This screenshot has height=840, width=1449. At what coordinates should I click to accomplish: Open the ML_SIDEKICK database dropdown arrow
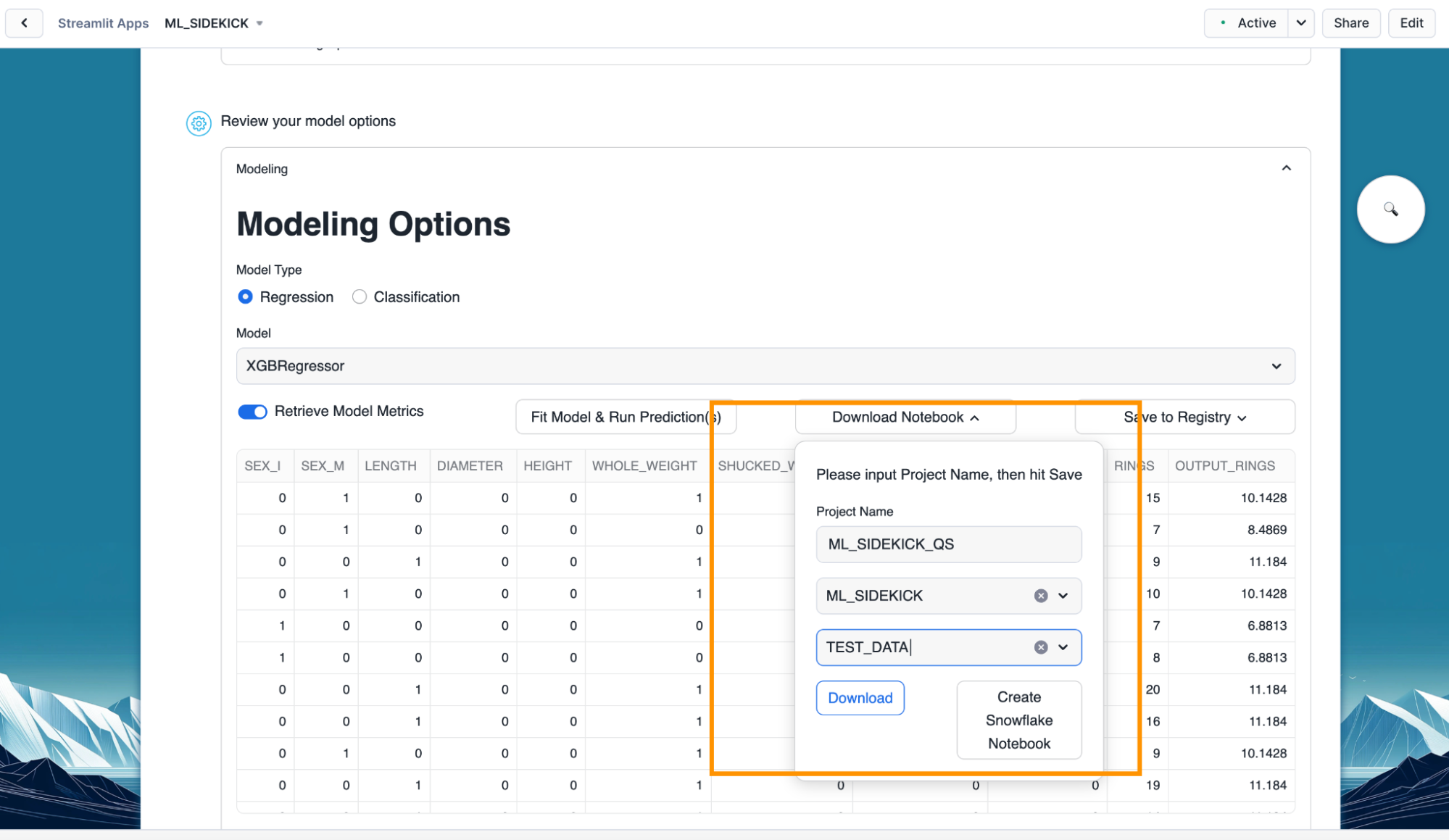tap(1063, 596)
